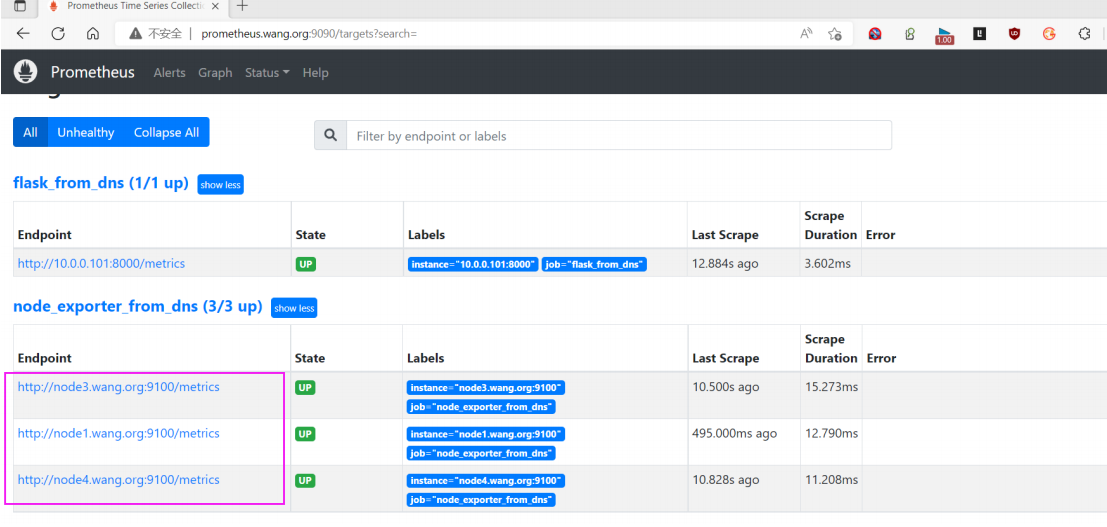
Task: Focus the Filter by endpoint or labels field
Action: (x=618, y=136)
